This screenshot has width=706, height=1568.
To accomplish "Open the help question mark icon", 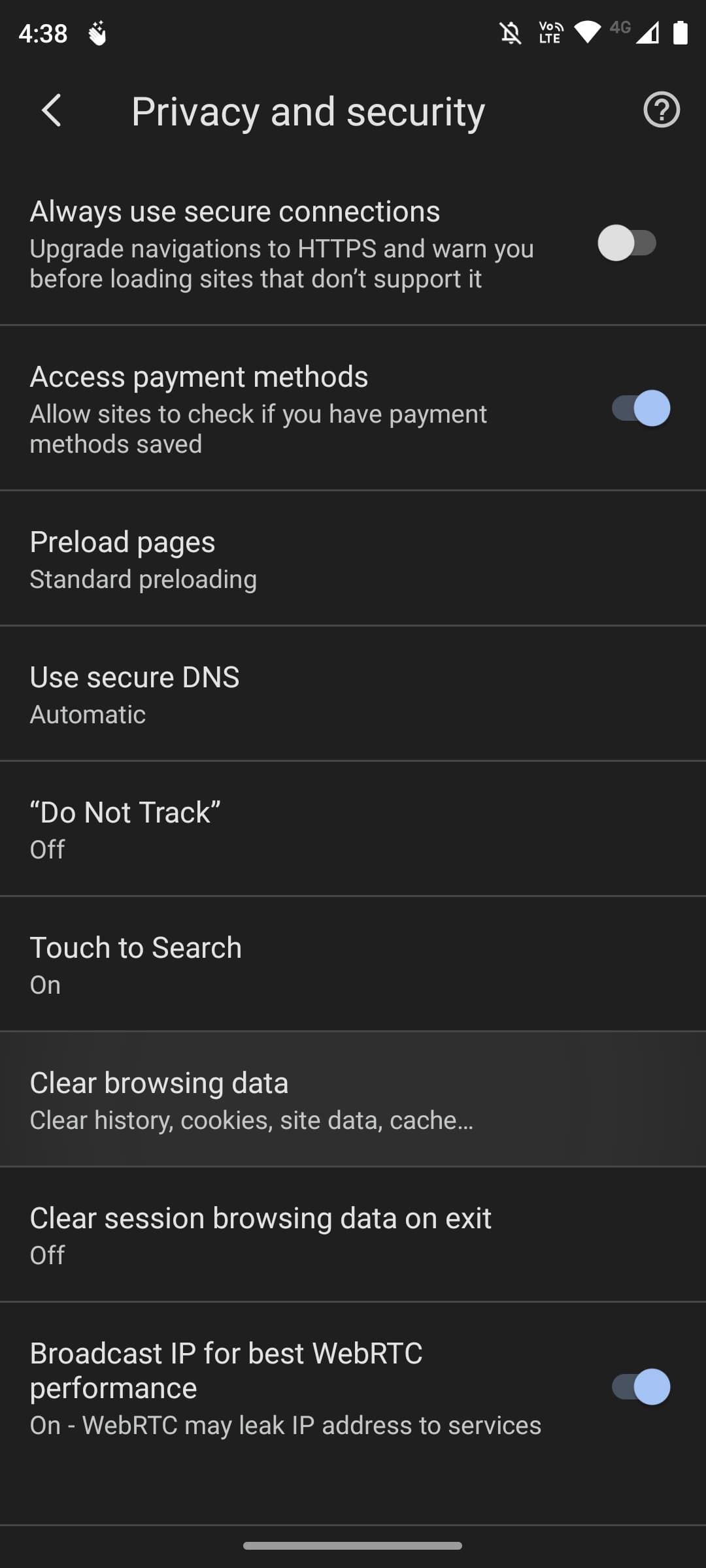I will (x=661, y=110).
